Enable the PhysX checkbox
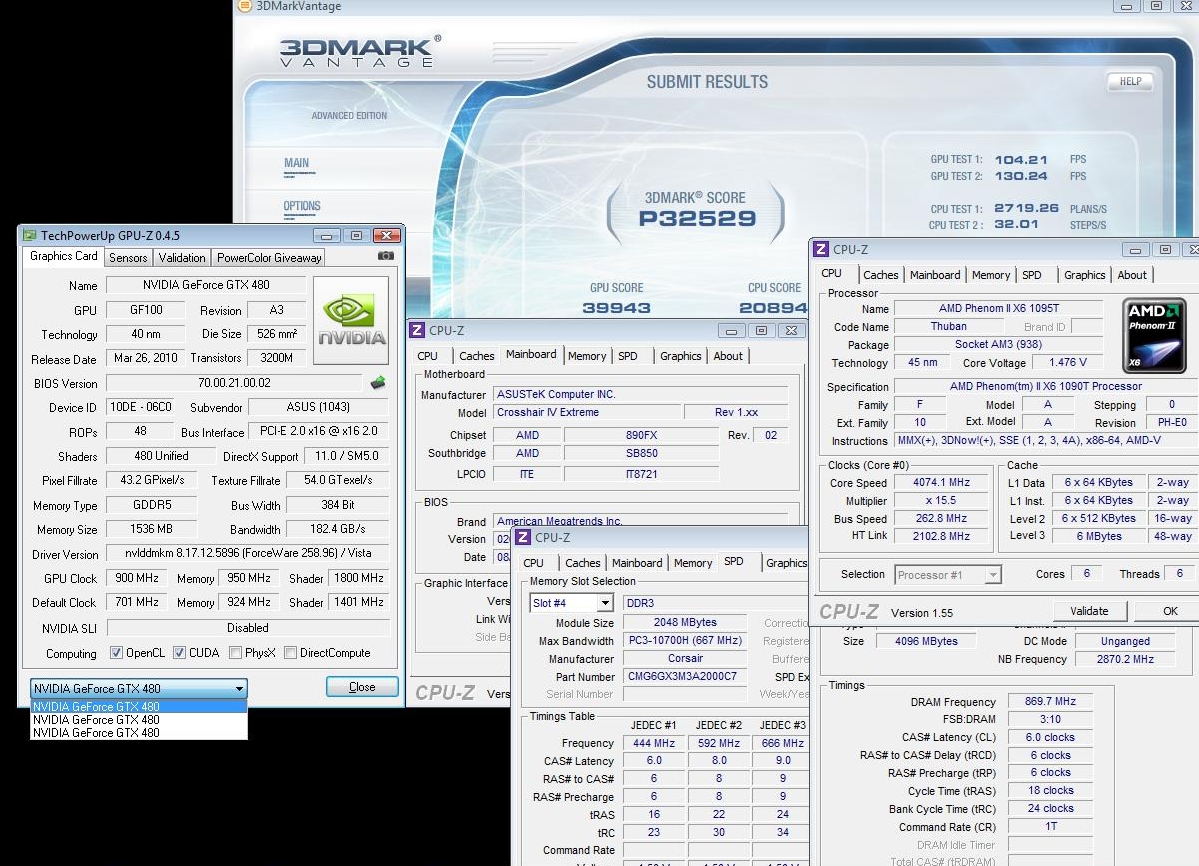The width and height of the screenshot is (1199, 866). 236,653
